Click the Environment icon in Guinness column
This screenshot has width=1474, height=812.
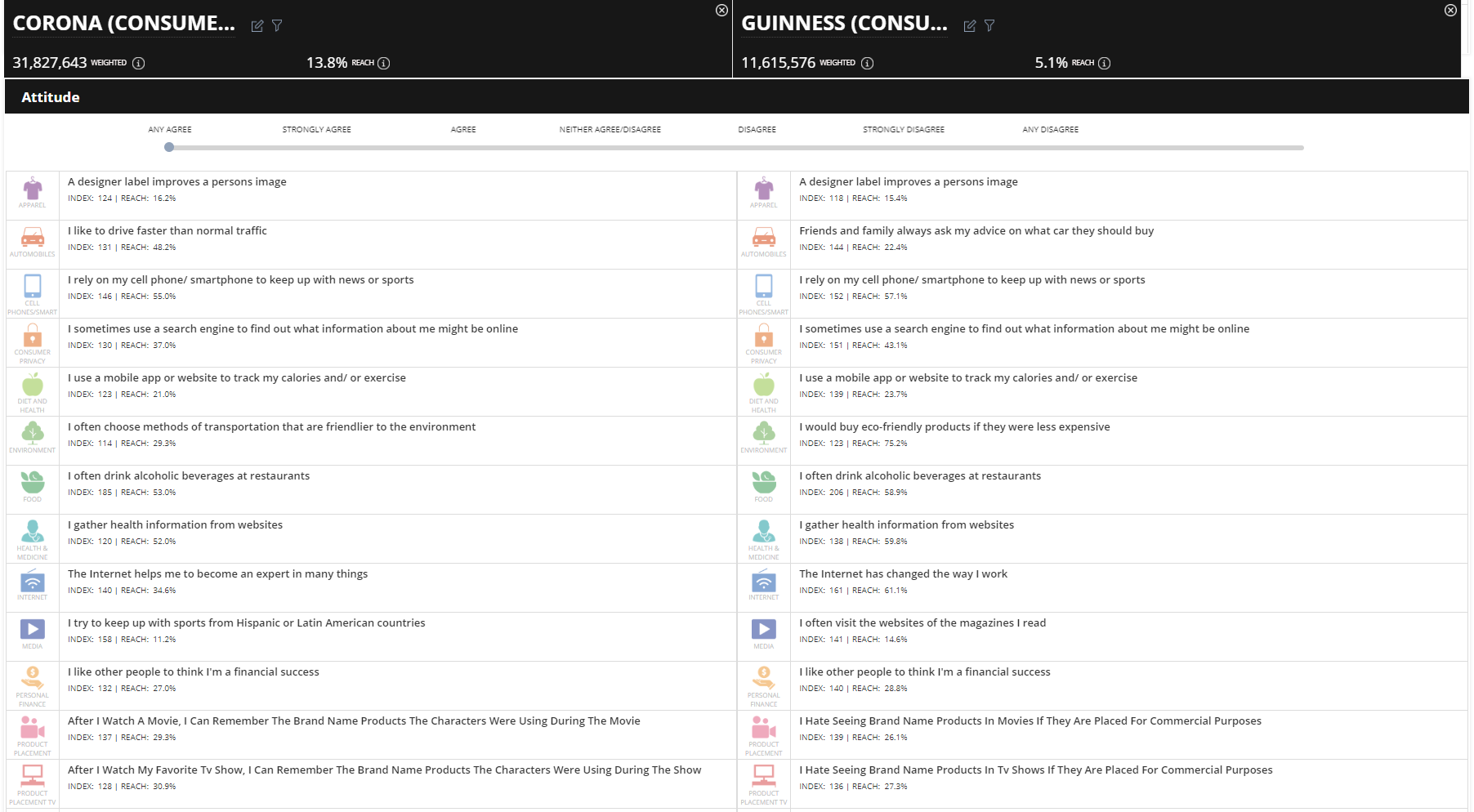tap(764, 433)
